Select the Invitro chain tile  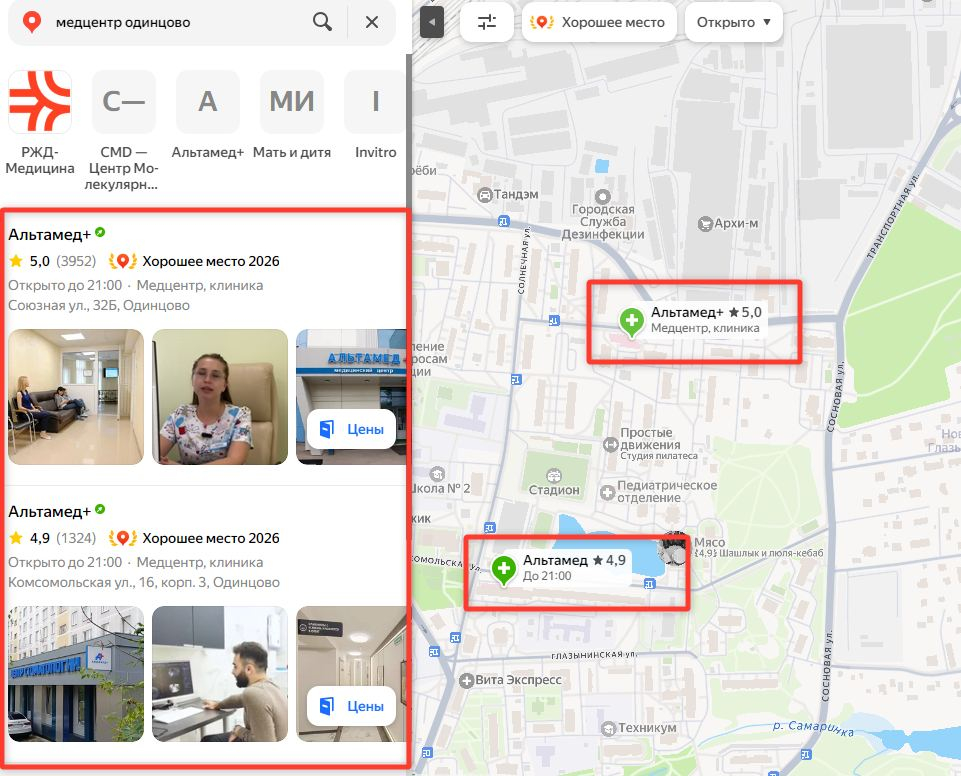[375, 101]
